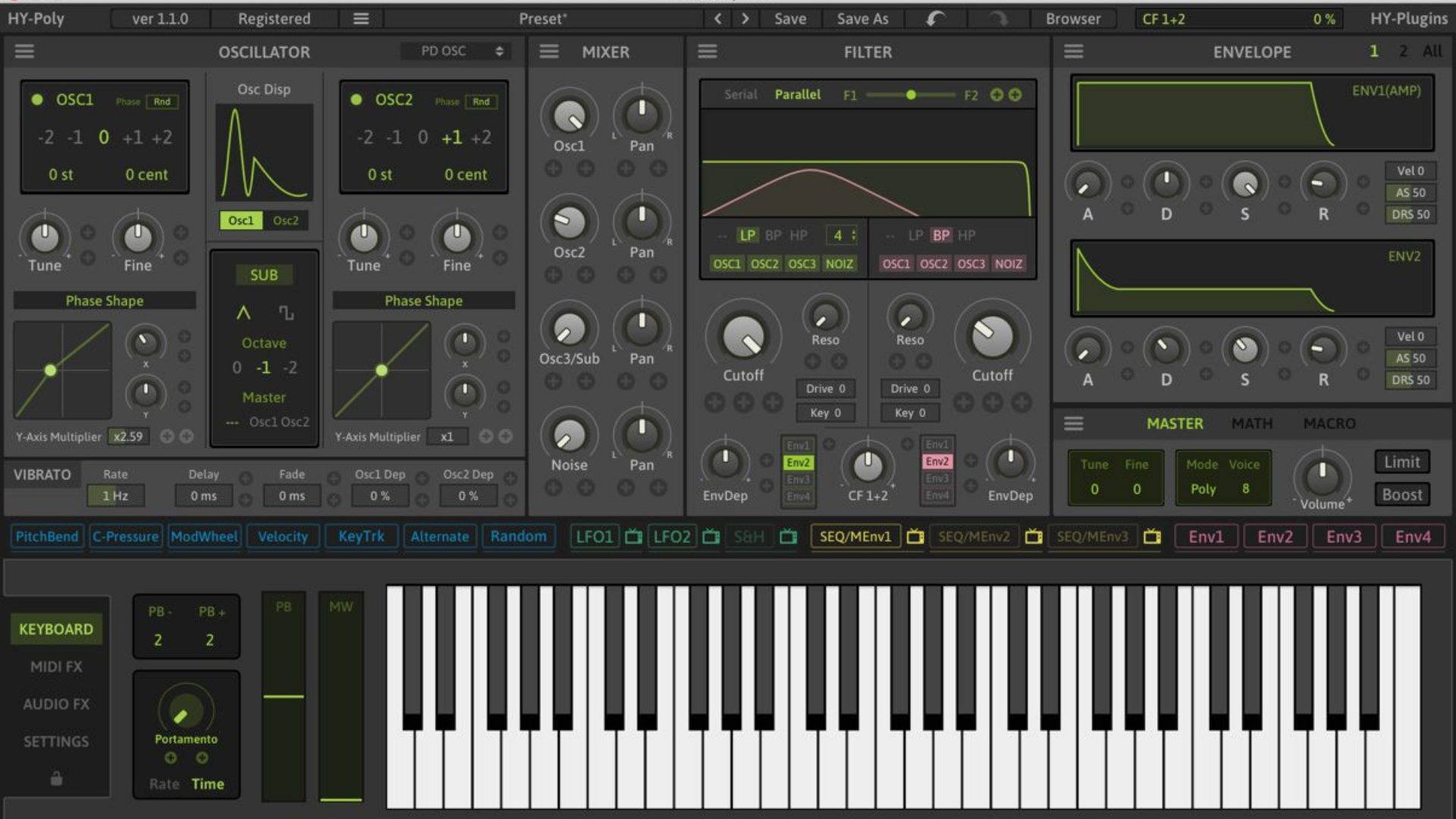
Task: Toggle OSC1 power indicator on/off
Action: click(36, 99)
